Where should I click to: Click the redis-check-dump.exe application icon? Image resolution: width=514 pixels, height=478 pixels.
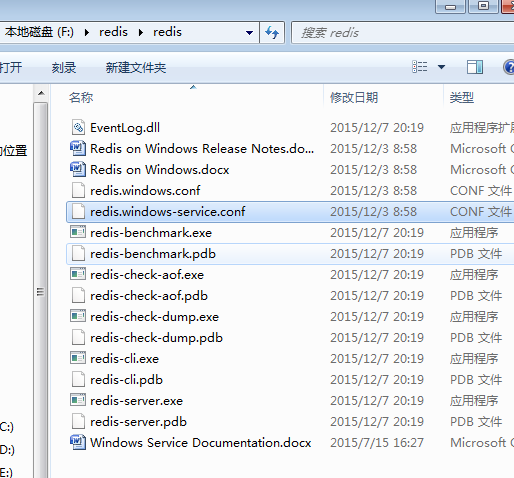pos(78,316)
